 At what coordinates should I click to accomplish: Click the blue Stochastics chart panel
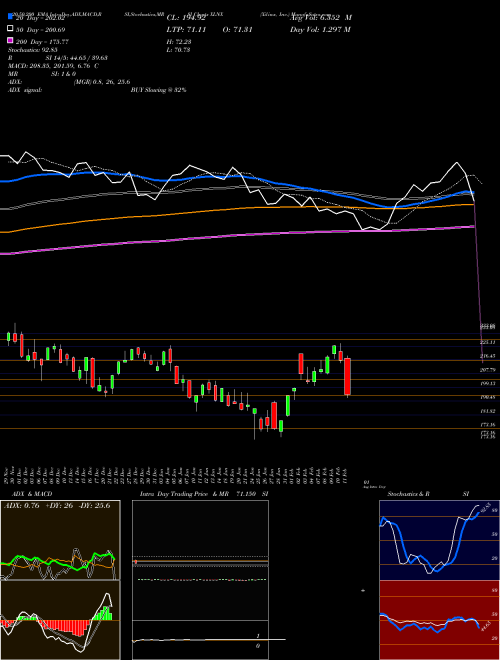coord(439,540)
